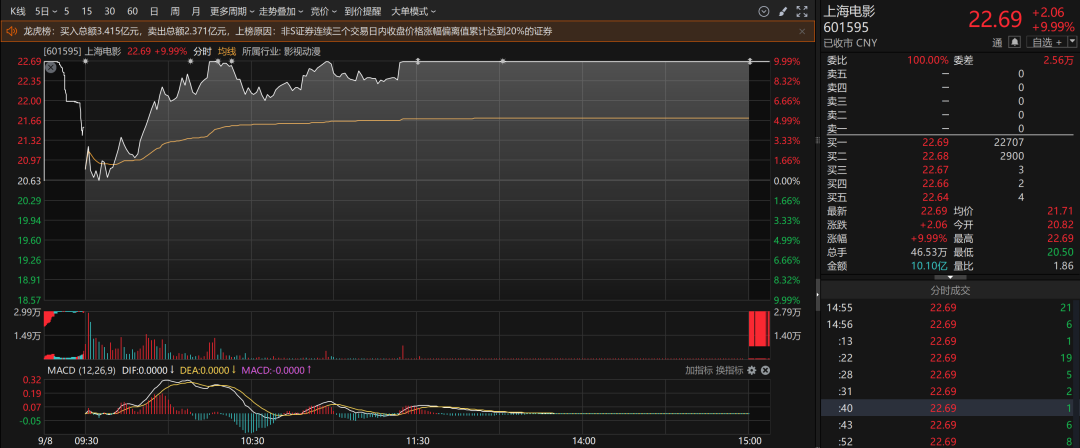Select the brush drawing tool icon

coord(782,12)
